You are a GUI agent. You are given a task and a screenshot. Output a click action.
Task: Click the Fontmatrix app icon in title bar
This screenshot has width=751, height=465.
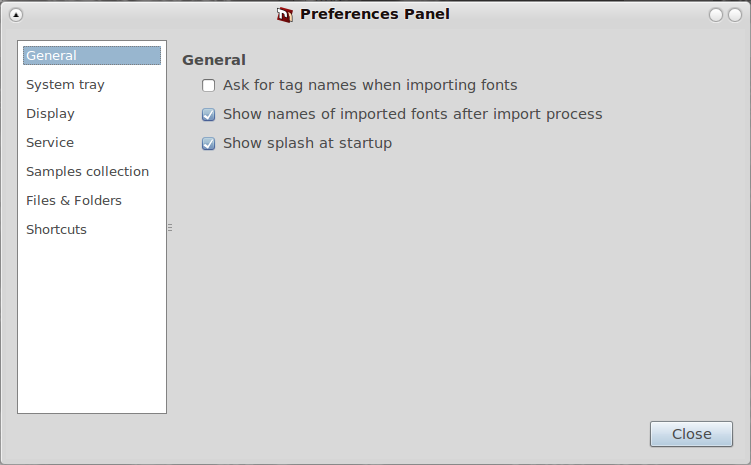point(284,15)
